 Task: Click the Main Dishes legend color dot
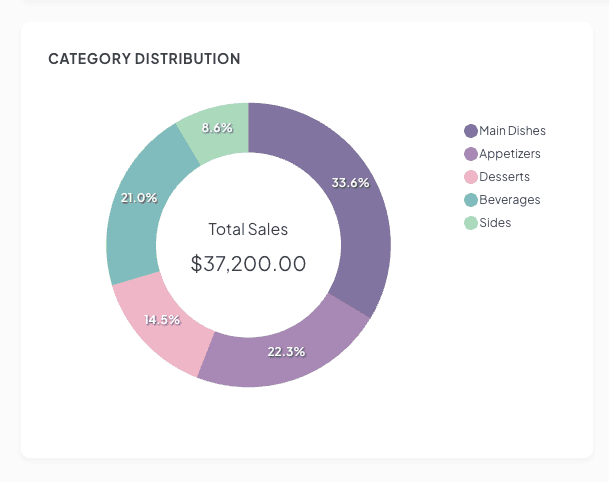[x=471, y=131]
